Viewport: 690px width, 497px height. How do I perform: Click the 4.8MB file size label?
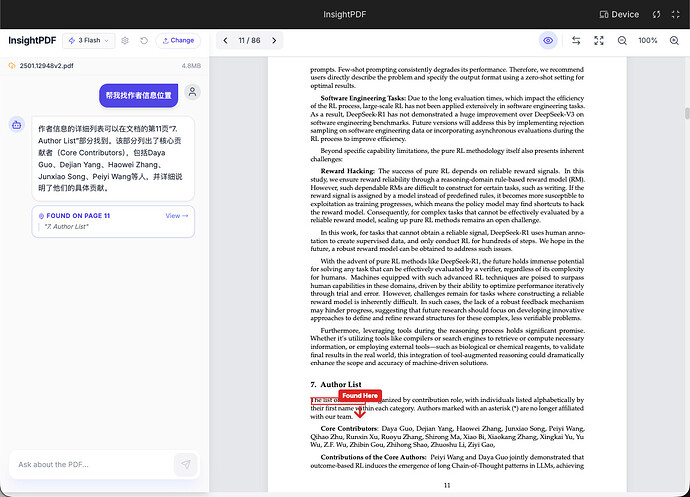coord(191,66)
